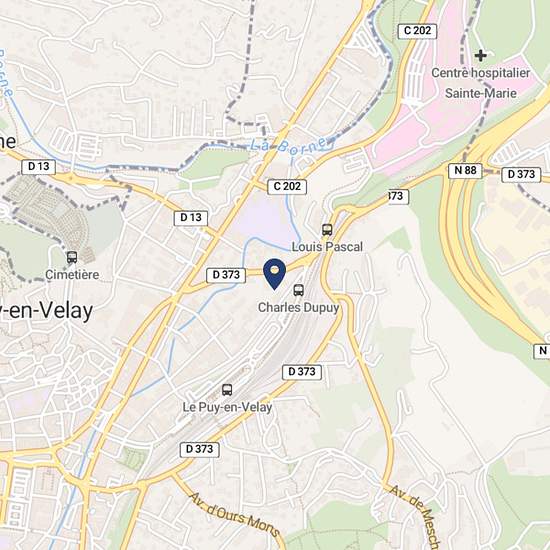The image size is (550, 550).
Task: Select the Centre hospitalier Sainte-Marie label
Action: 481,83
